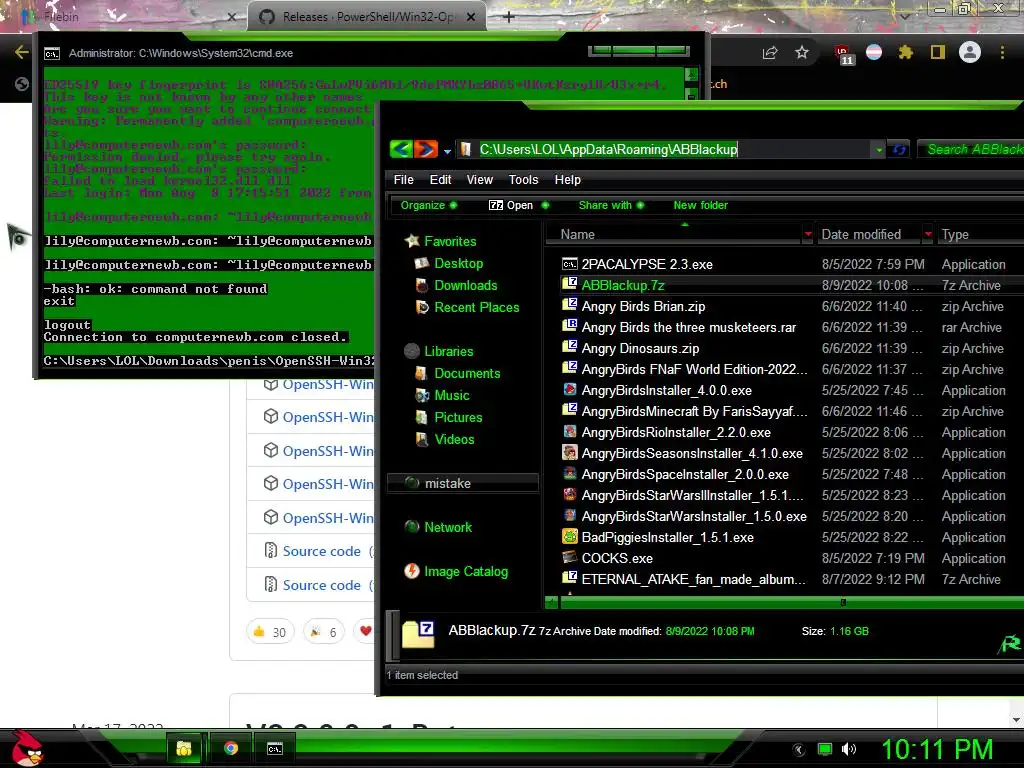Select Network in navigation pane

tap(438, 527)
